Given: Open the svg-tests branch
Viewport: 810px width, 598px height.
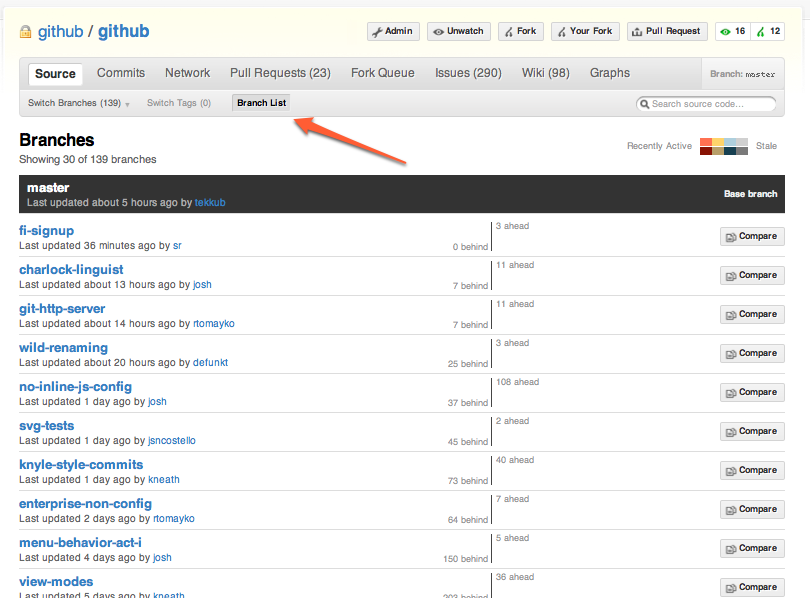Looking at the screenshot, I should (x=46, y=426).
